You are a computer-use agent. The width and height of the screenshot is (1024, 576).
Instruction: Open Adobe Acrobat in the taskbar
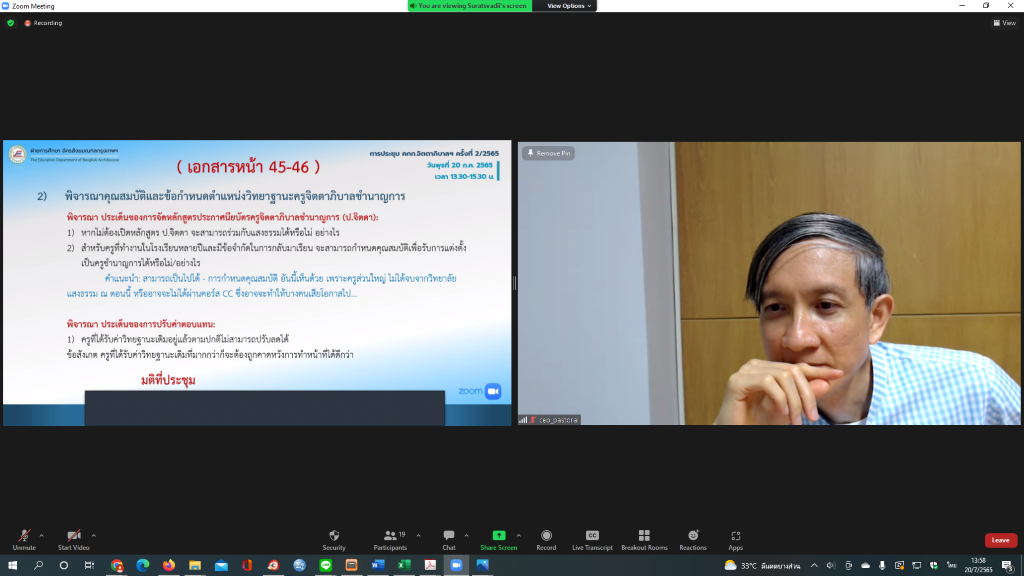click(x=430, y=565)
